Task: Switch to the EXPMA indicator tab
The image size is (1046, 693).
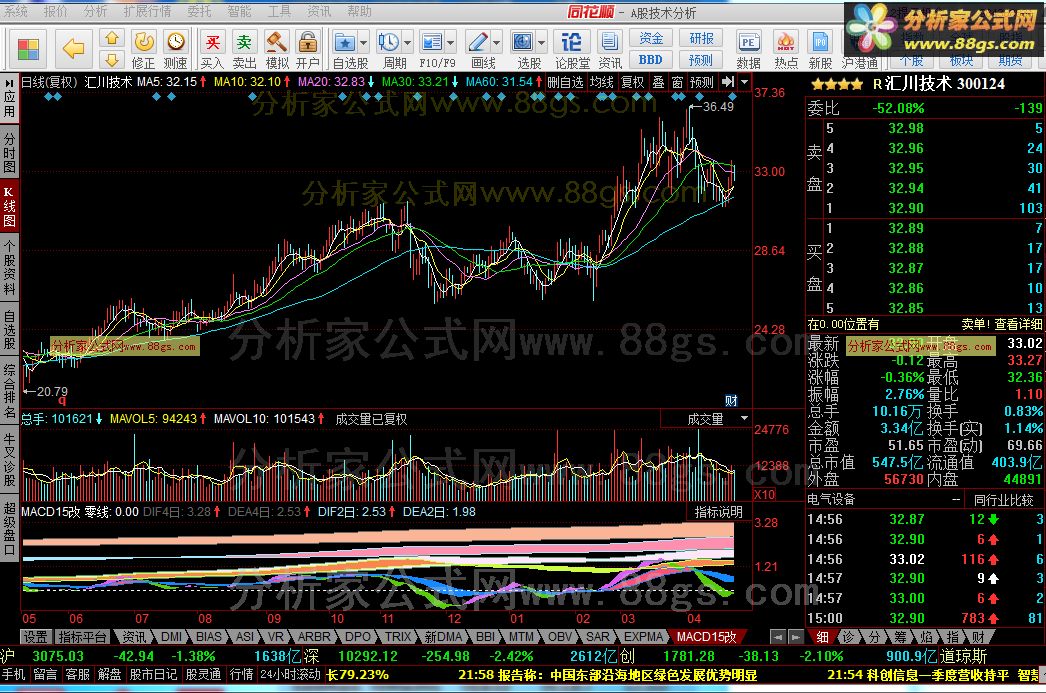Action: pos(643,637)
